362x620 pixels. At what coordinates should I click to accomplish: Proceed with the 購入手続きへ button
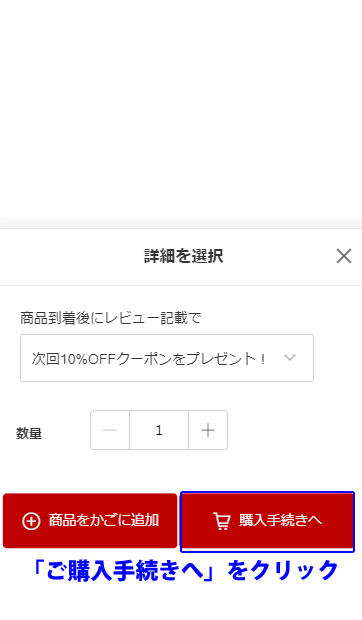(x=267, y=521)
